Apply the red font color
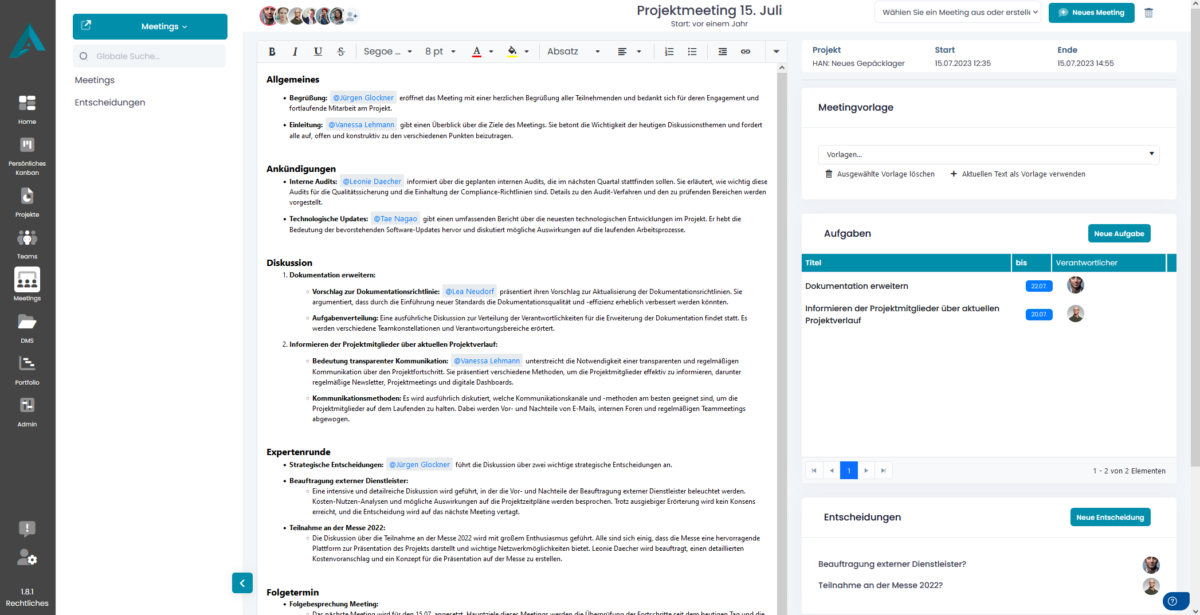The height and width of the screenshot is (615, 1200). click(x=476, y=51)
